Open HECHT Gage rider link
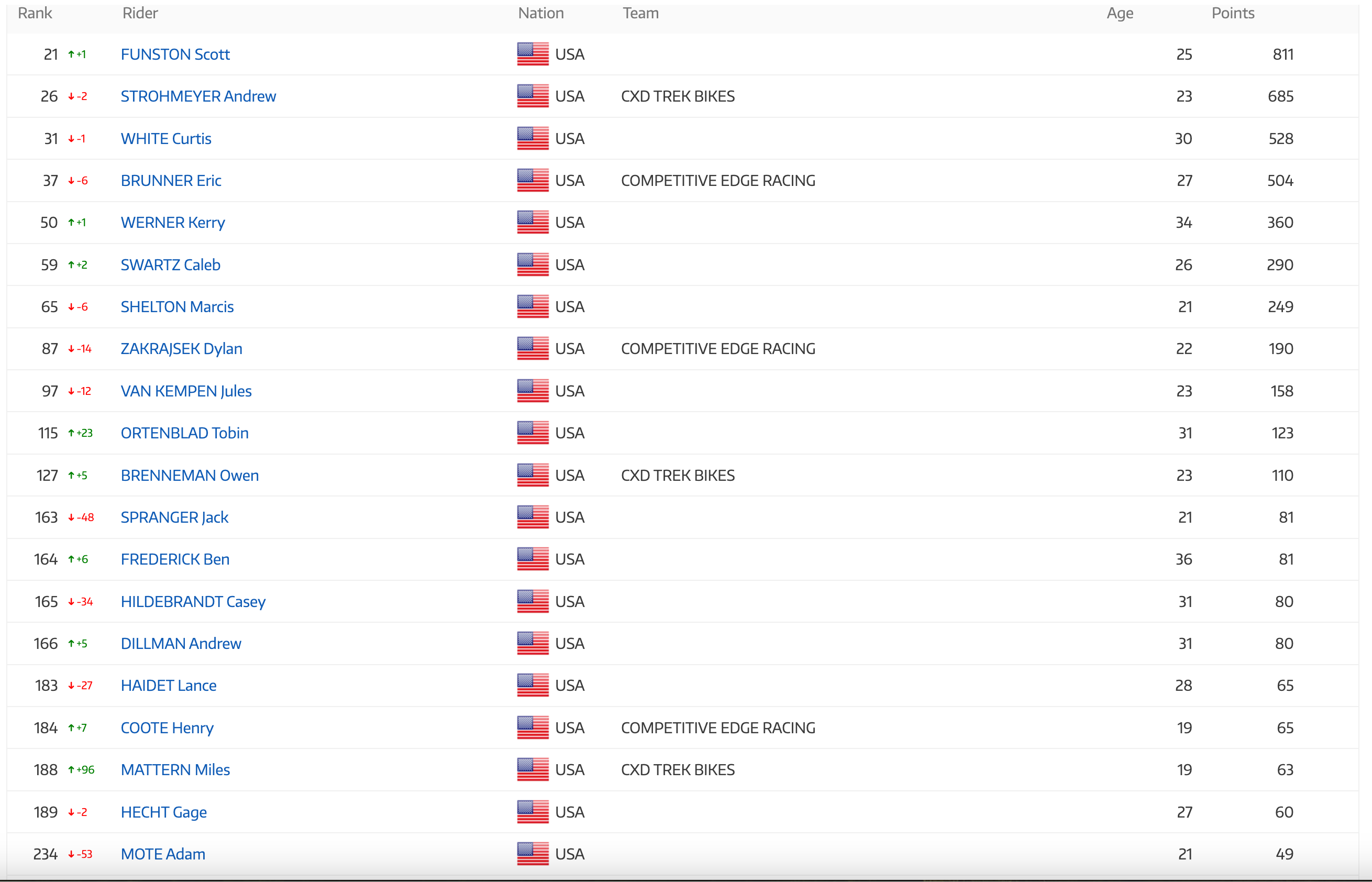1372x882 pixels. point(163,812)
